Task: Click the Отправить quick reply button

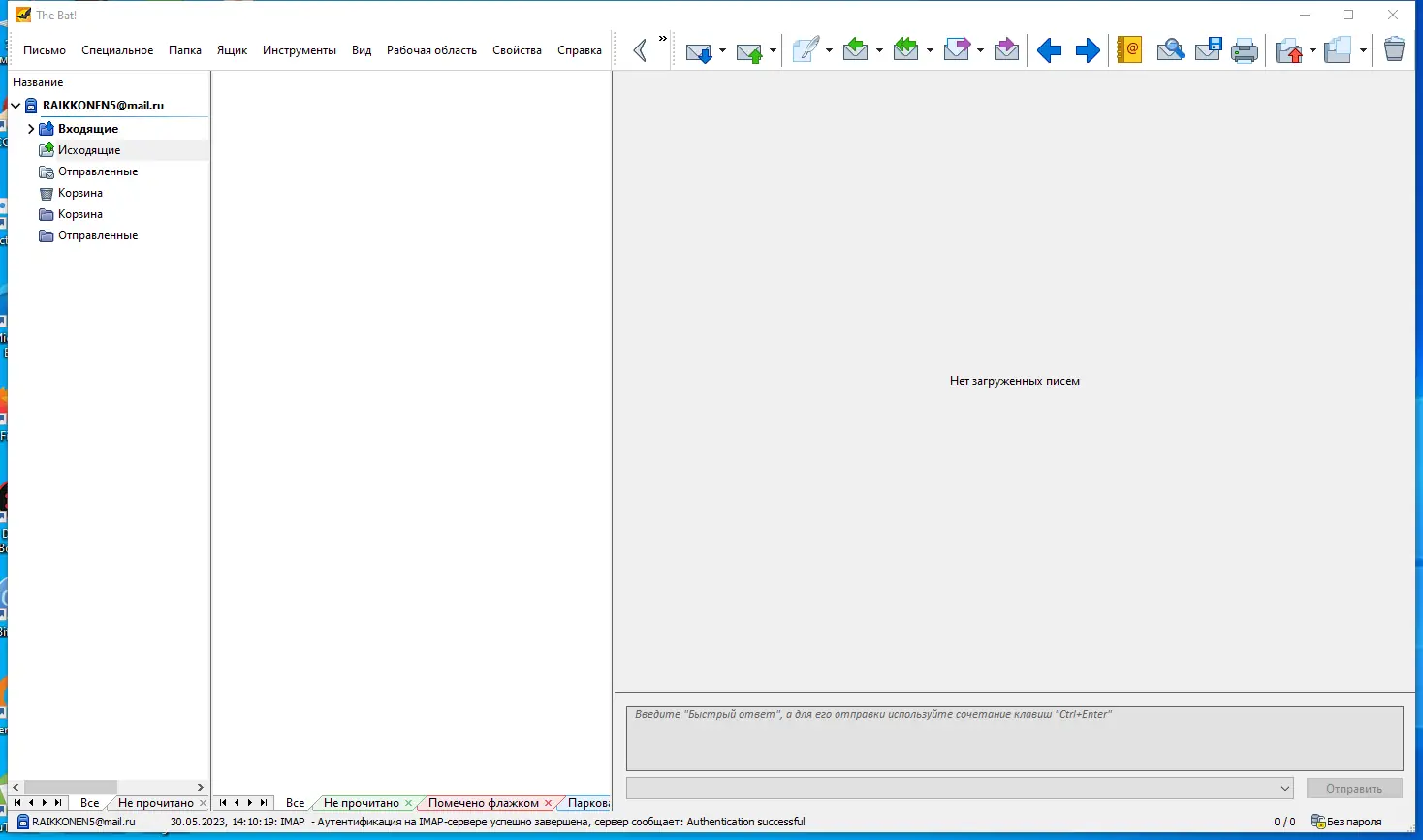Action: click(1354, 789)
